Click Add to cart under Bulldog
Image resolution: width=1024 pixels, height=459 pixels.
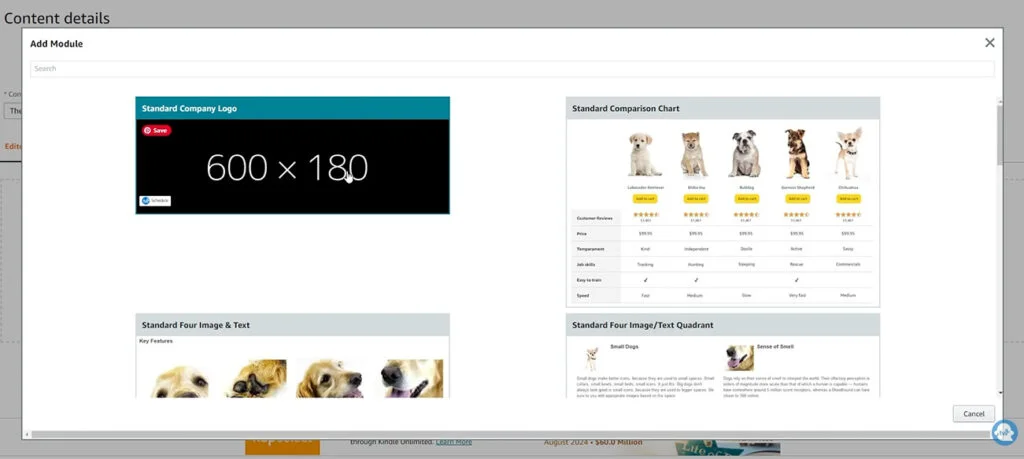coord(746,198)
